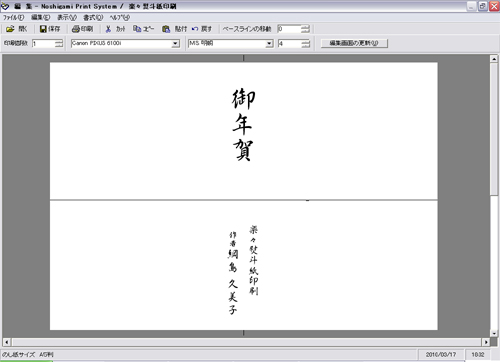Click the save floppy disk icon
This screenshot has height=362, width=500.
point(43,29)
